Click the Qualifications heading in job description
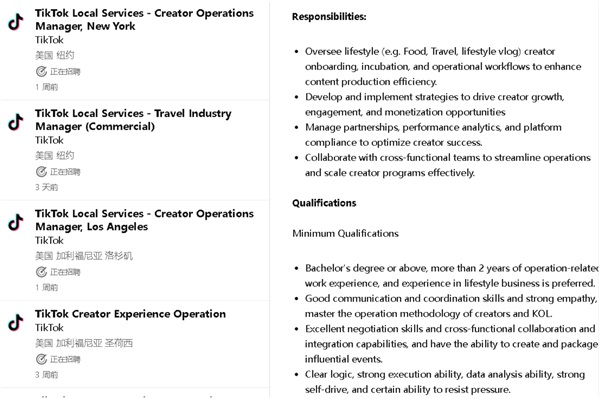The width and height of the screenshot is (600, 399). coord(324,203)
